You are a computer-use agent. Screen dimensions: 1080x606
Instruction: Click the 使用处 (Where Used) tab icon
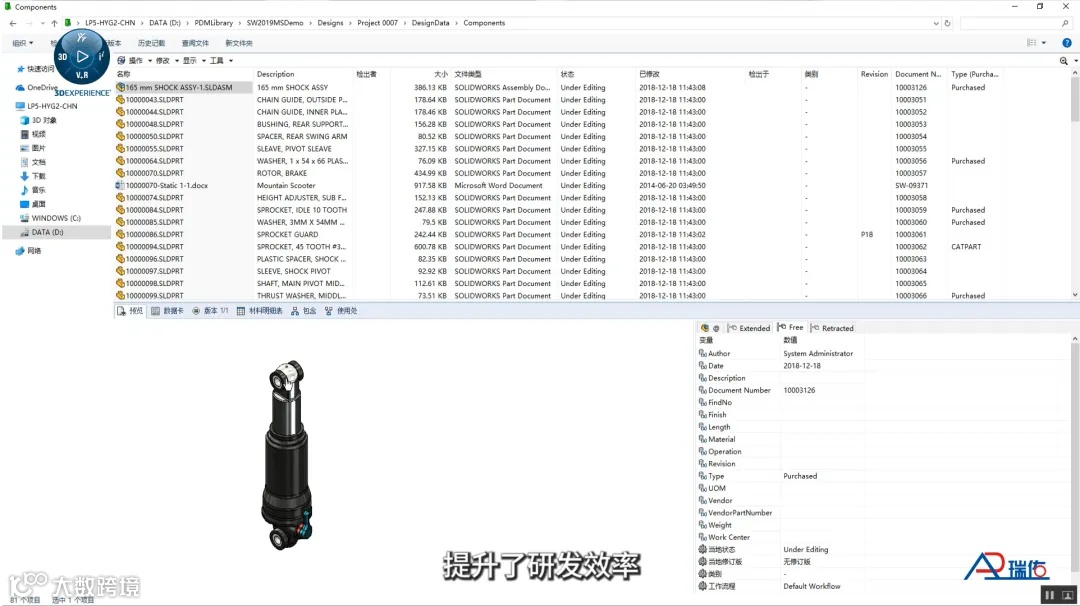[329, 311]
